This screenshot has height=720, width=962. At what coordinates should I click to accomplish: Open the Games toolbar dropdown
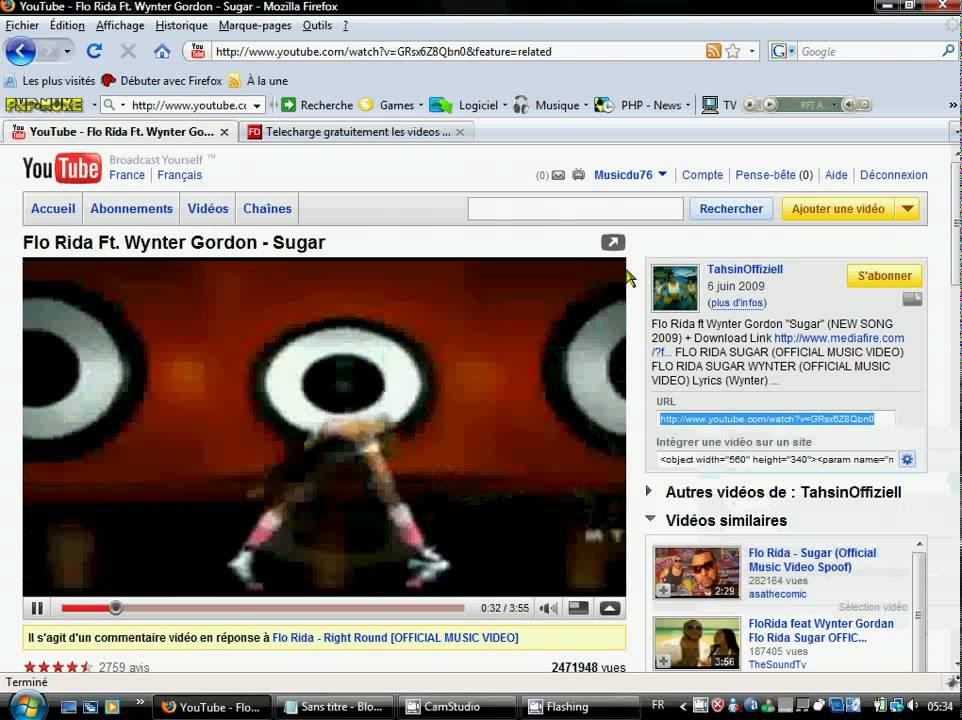click(421, 105)
